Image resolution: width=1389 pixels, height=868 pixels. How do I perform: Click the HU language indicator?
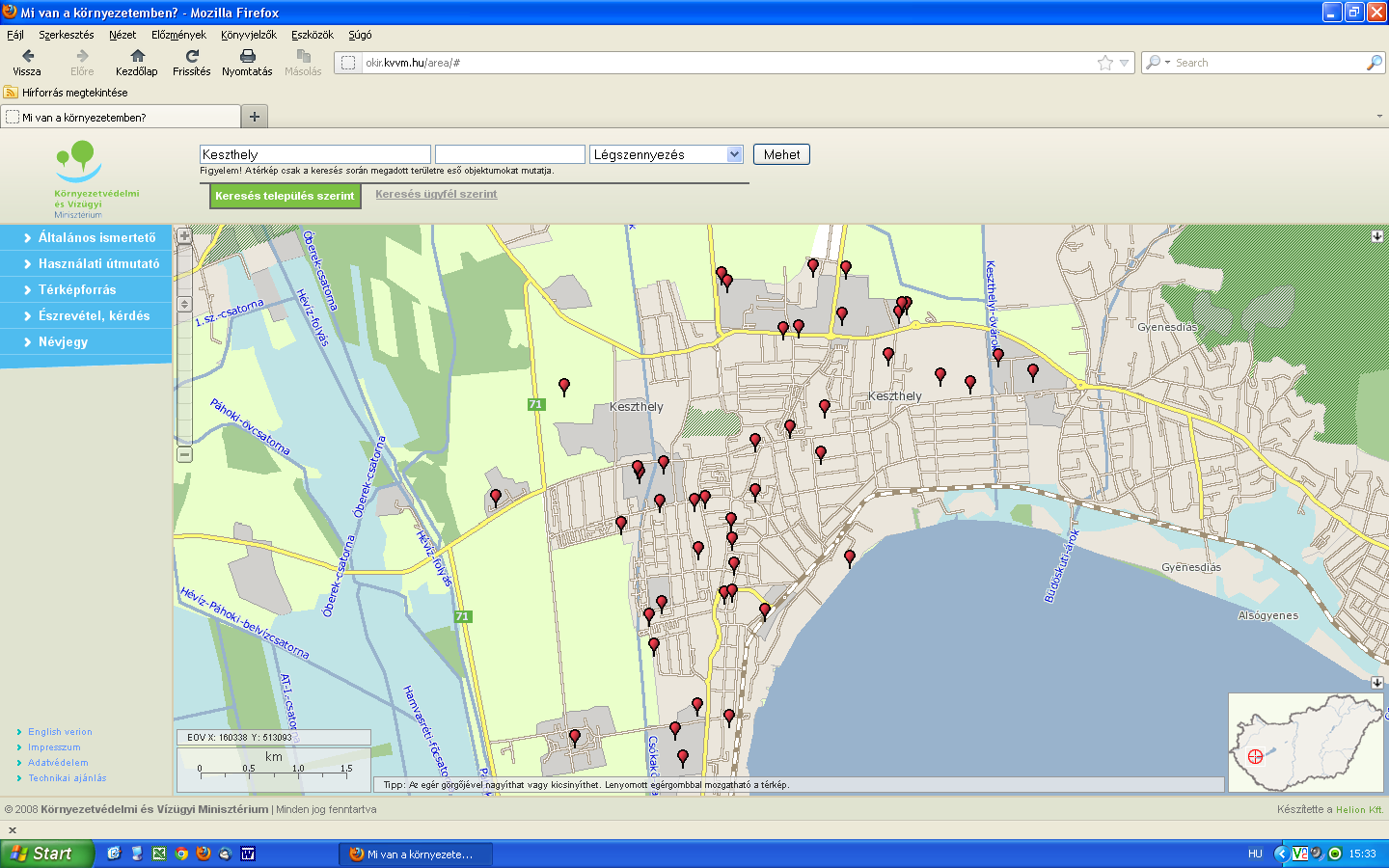(1255, 854)
